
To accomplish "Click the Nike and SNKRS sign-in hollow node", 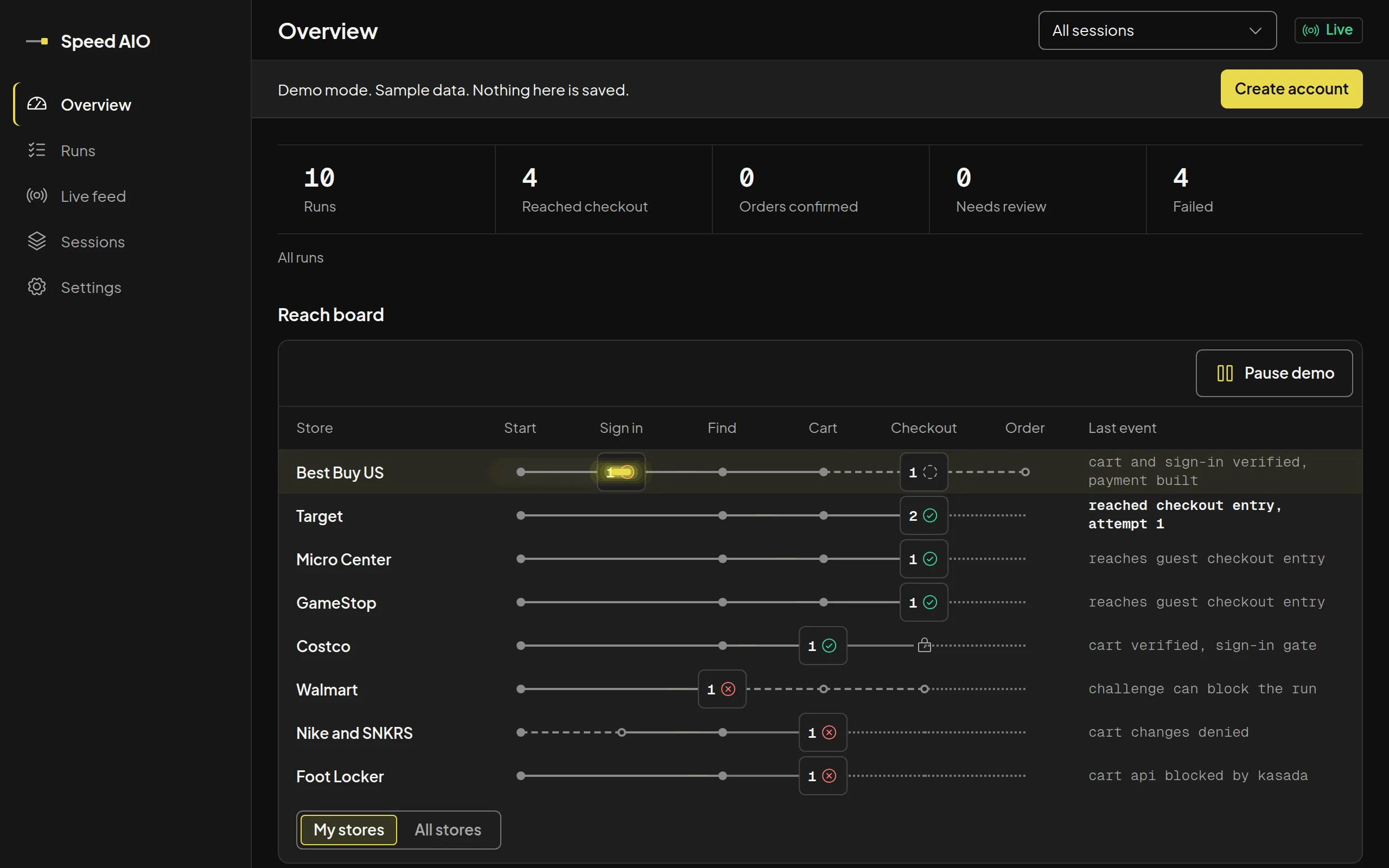I will click(622, 732).
